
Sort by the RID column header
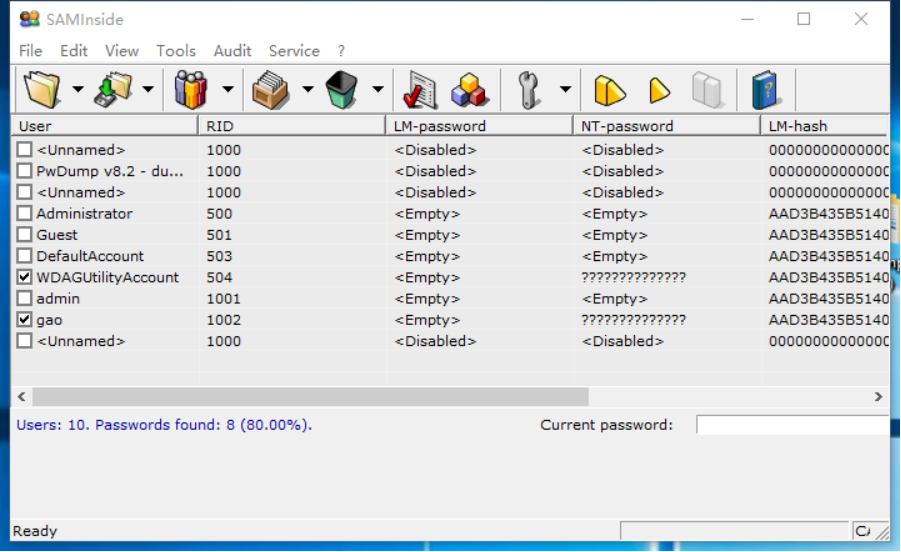pos(292,126)
